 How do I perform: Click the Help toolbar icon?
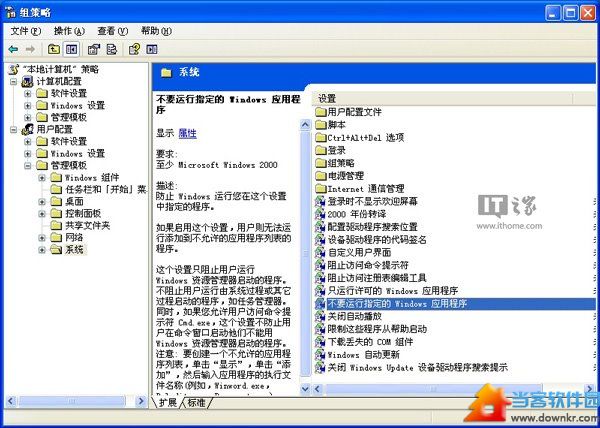coord(134,49)
